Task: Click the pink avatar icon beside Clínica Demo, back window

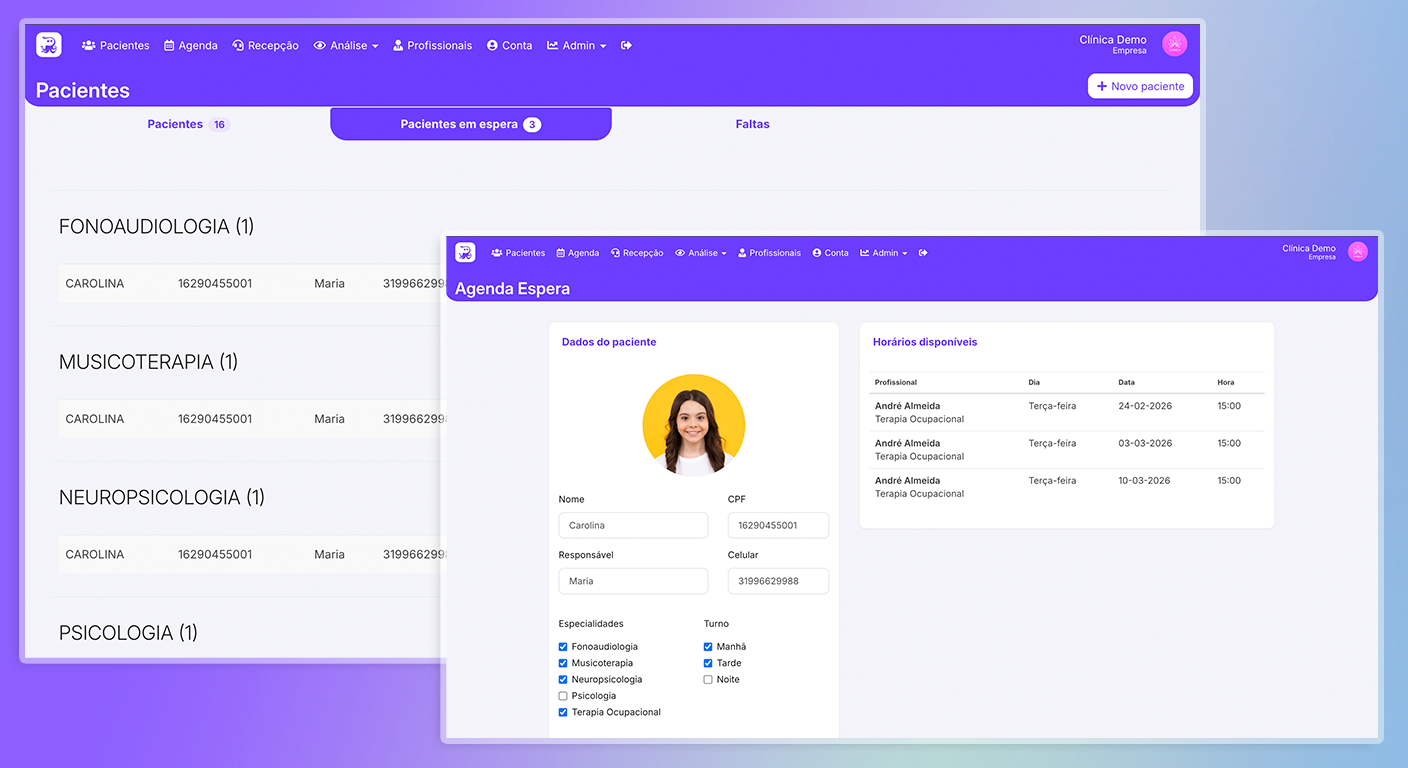Action: point(1174,44)
